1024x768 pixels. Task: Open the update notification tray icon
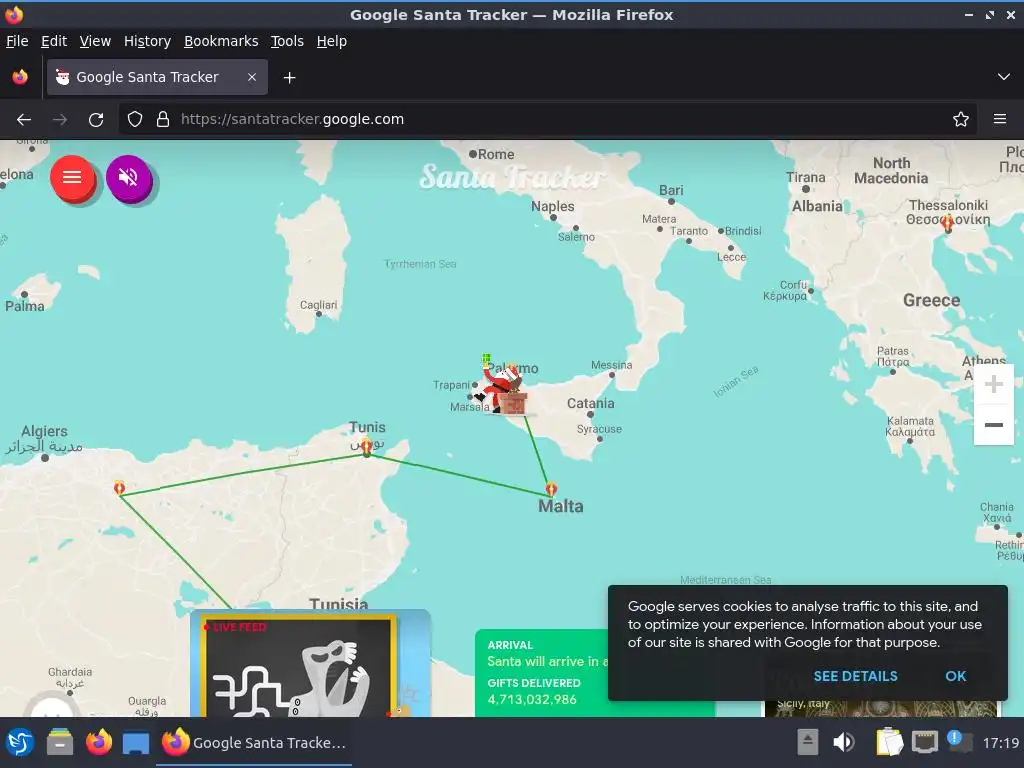(959, 741)
